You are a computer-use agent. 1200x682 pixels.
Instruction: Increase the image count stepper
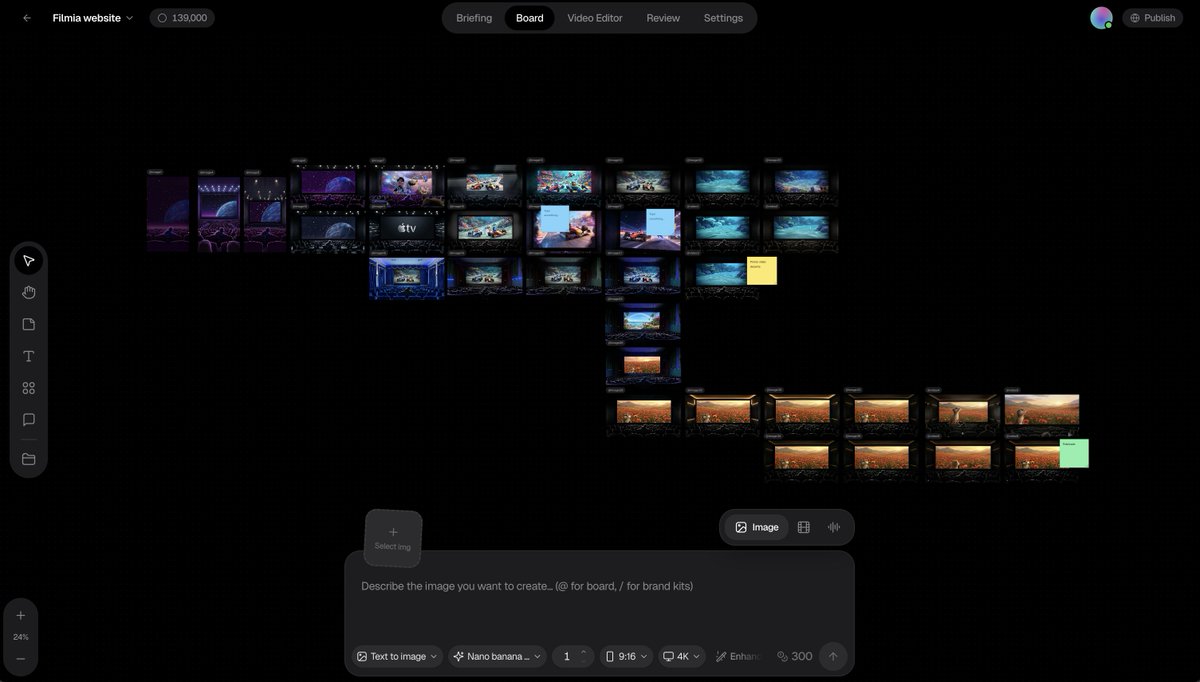[584, 652]
